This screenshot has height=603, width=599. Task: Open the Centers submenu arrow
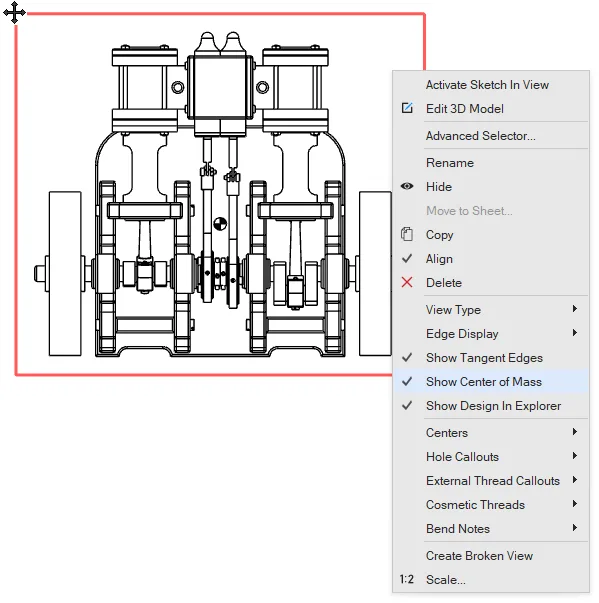[575, 432]
